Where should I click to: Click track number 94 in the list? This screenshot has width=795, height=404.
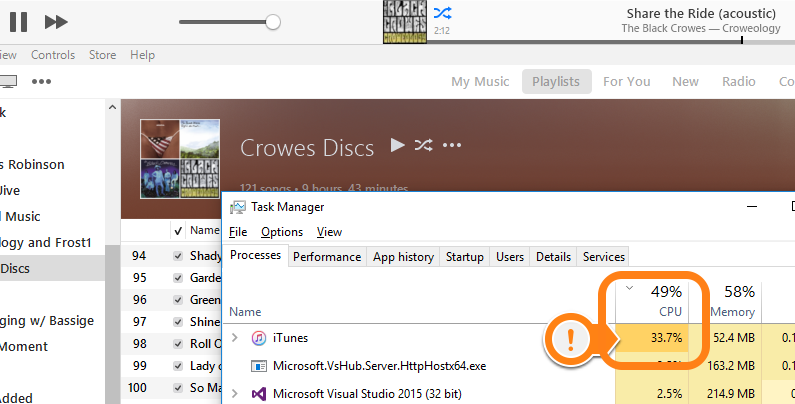click(x=139, y=256)
